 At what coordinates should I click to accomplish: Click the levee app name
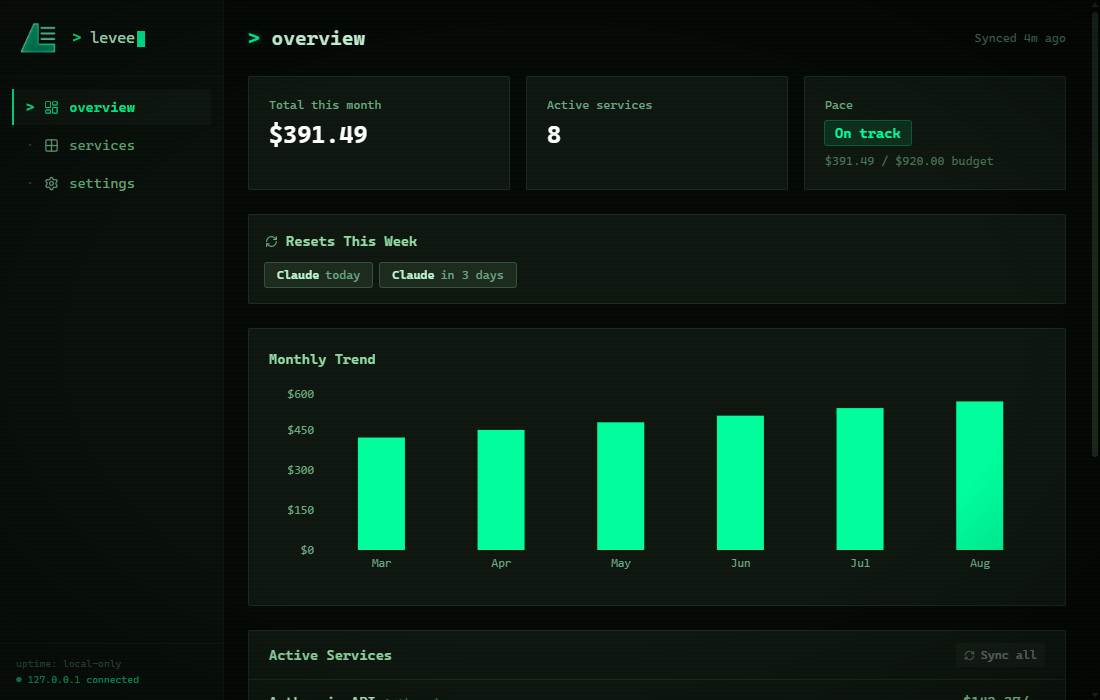[112, 38]
